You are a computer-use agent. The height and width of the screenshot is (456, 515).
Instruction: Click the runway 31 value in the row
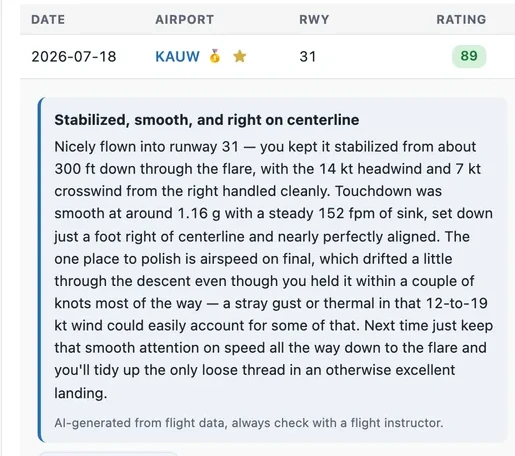coord(307,56)
